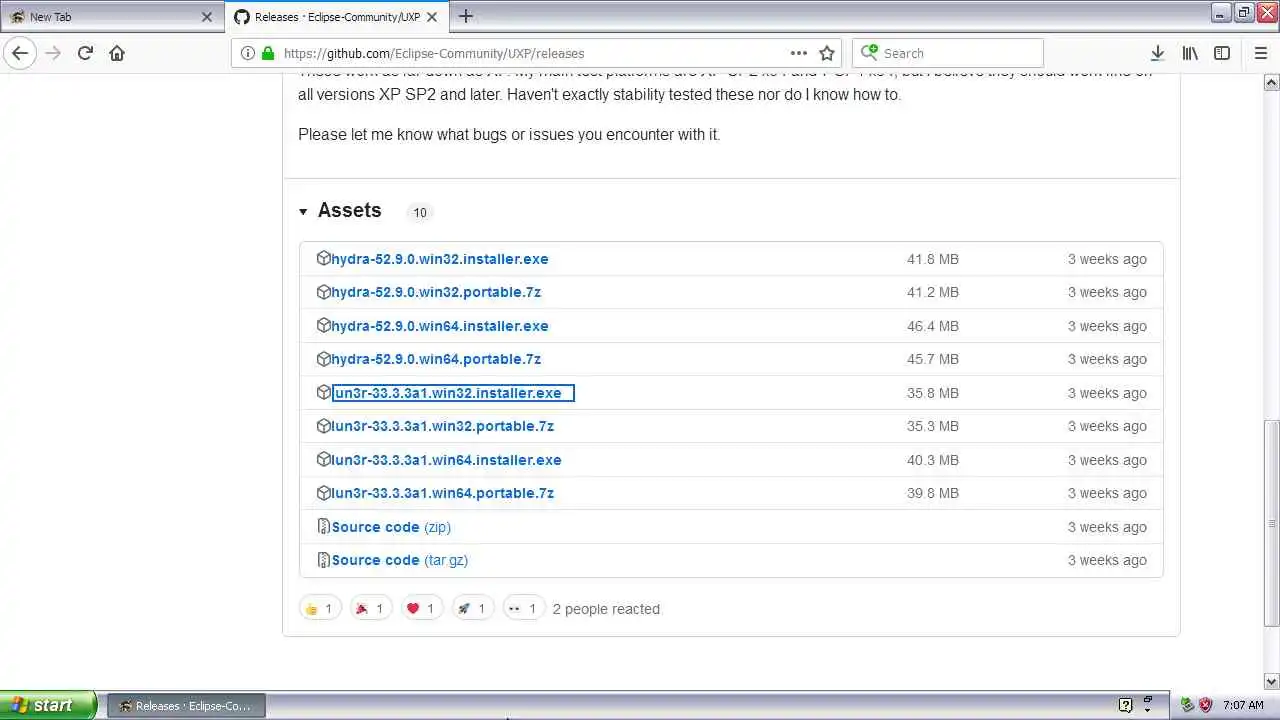The image size is (1280, 720).
Task: Click the forward navigation arrow
Action: pos(53,53)
